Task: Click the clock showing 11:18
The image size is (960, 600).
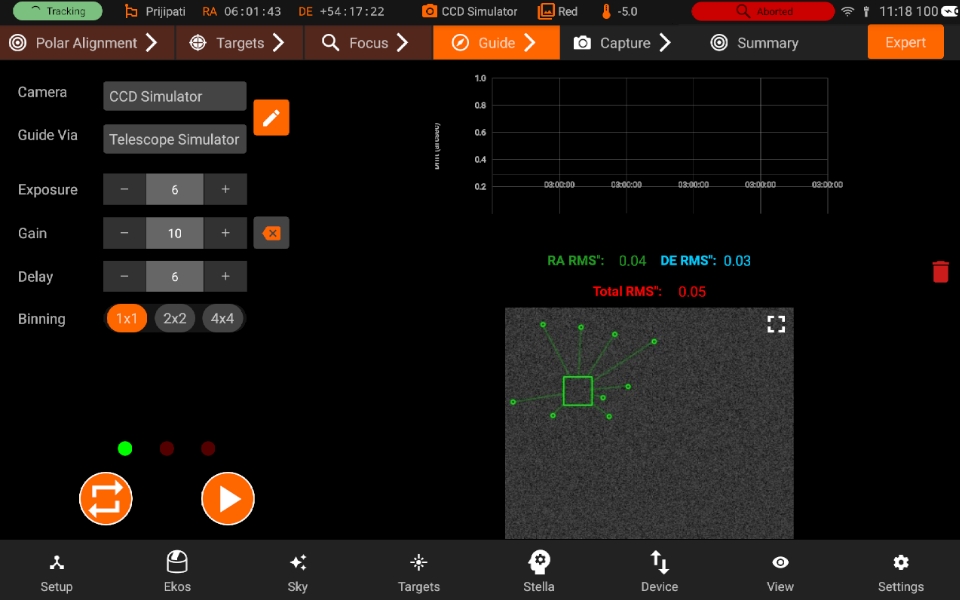Action: (896, 11)
